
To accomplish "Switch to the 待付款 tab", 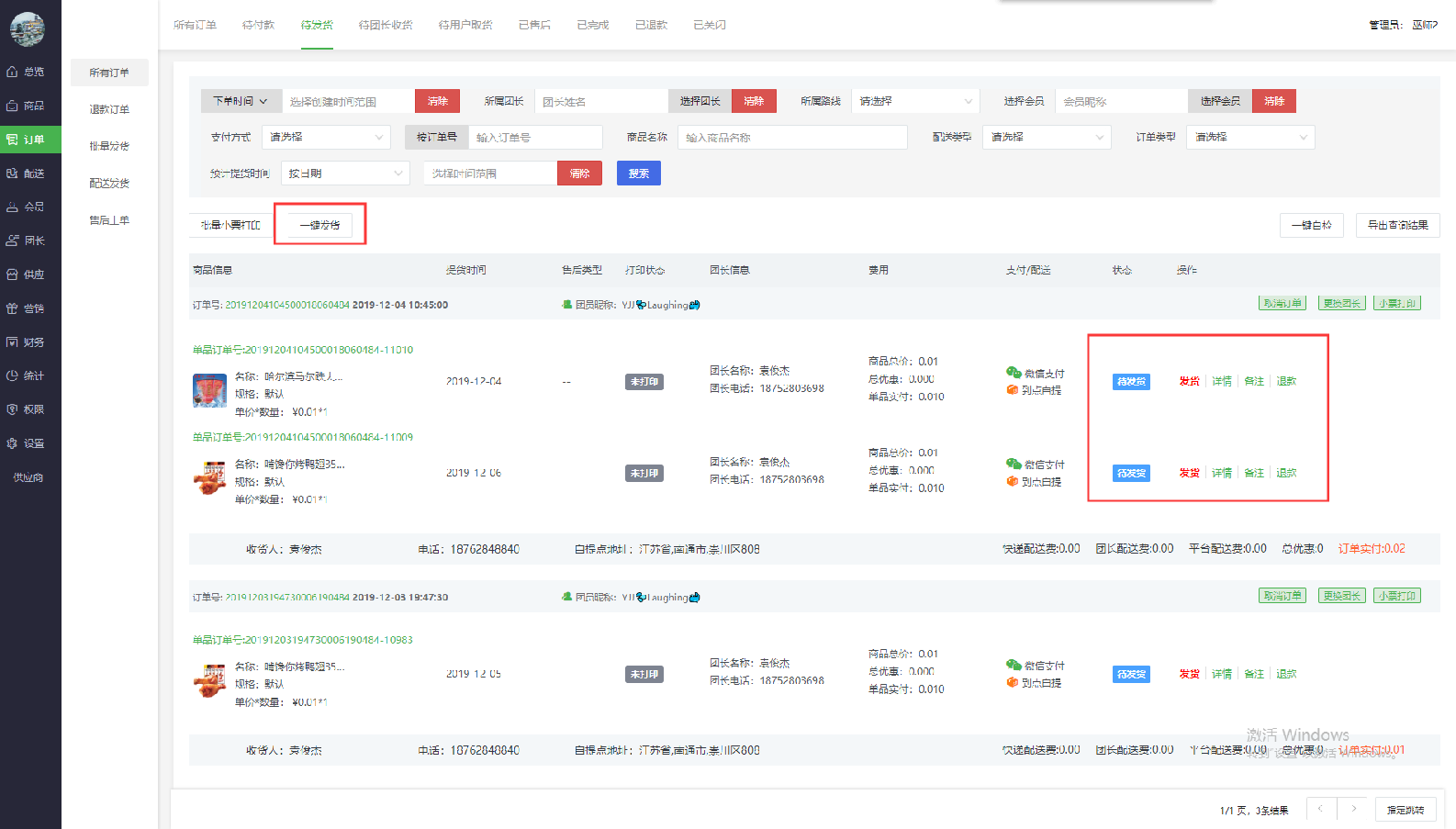I will (258, 25).
